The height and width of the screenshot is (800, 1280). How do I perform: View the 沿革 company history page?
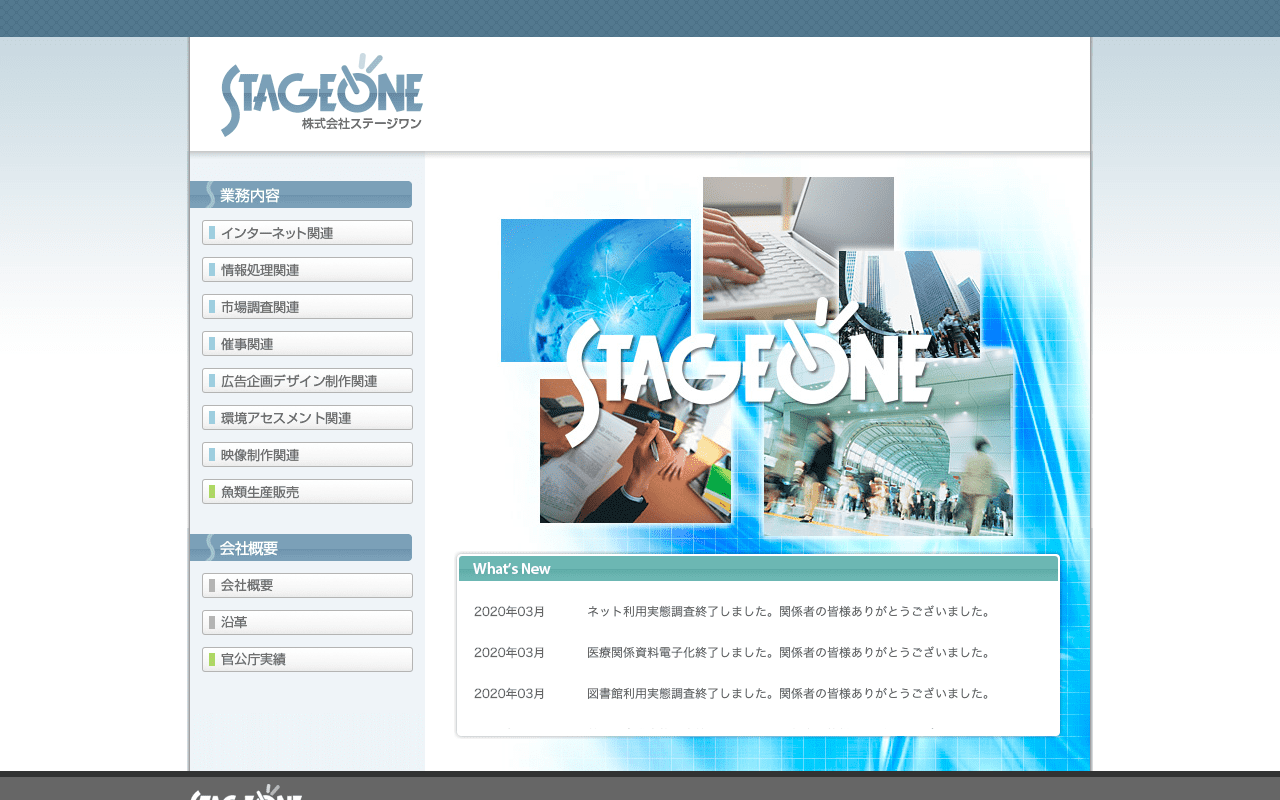coord(307,623)
